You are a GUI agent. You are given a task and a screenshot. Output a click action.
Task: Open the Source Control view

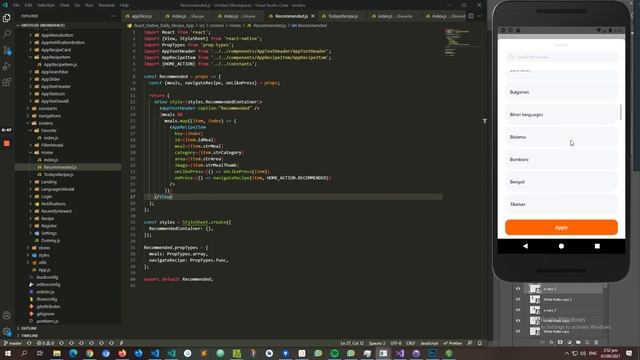pyautogui.click(x=7, y=50)
